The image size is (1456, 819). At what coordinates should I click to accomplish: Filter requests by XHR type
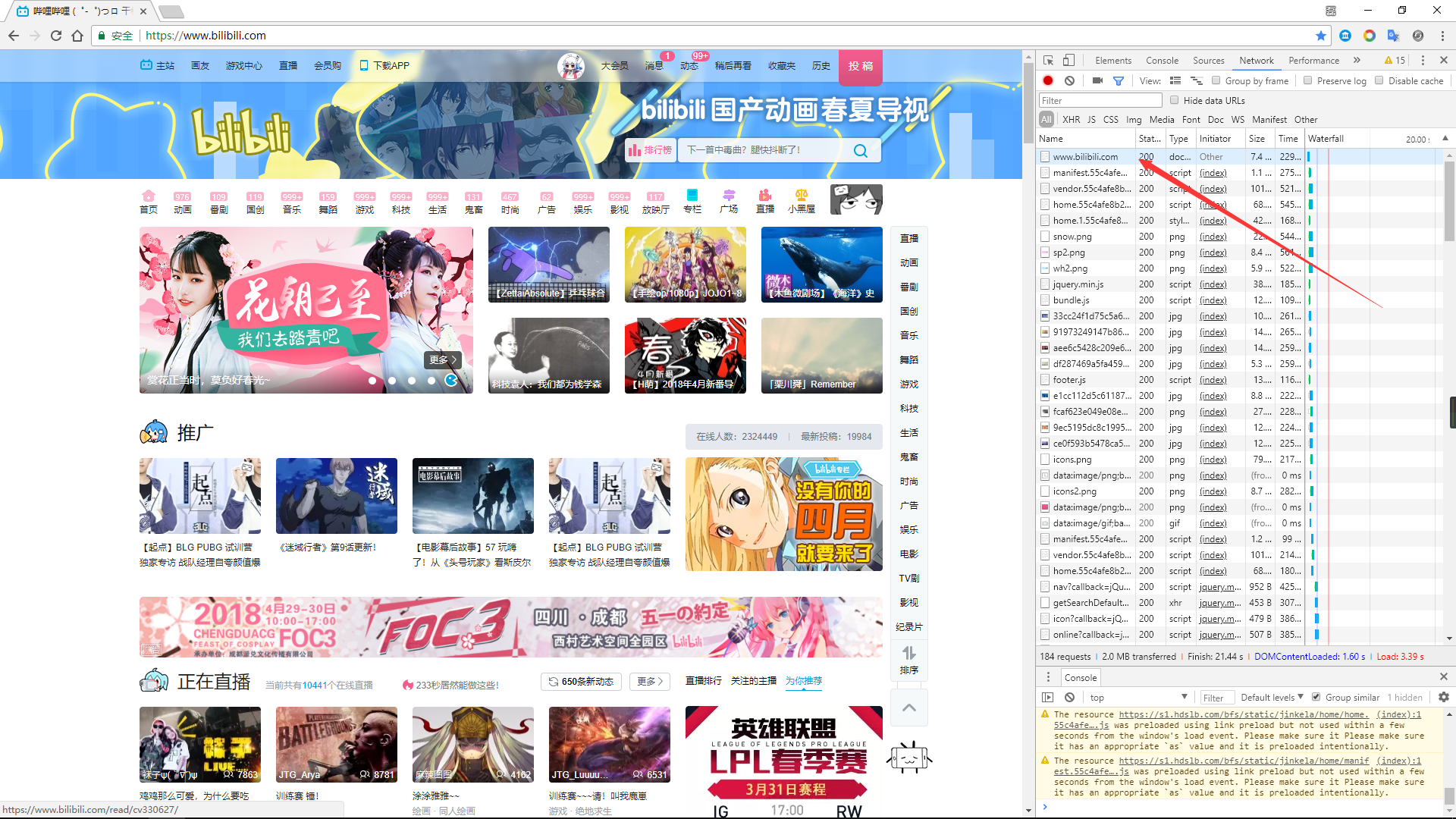1071,119
